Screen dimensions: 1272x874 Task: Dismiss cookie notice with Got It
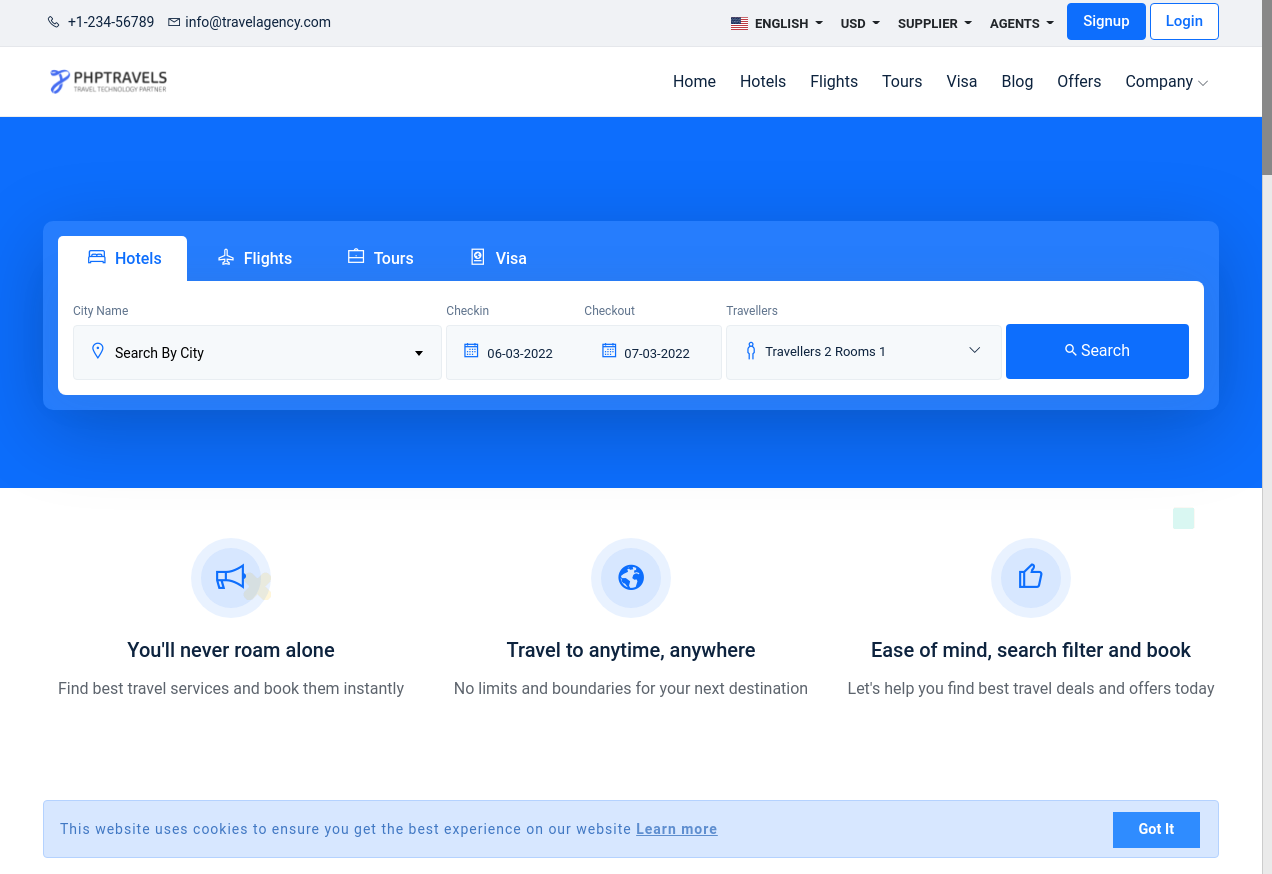pyautogui.click(x=1155, y=829)
